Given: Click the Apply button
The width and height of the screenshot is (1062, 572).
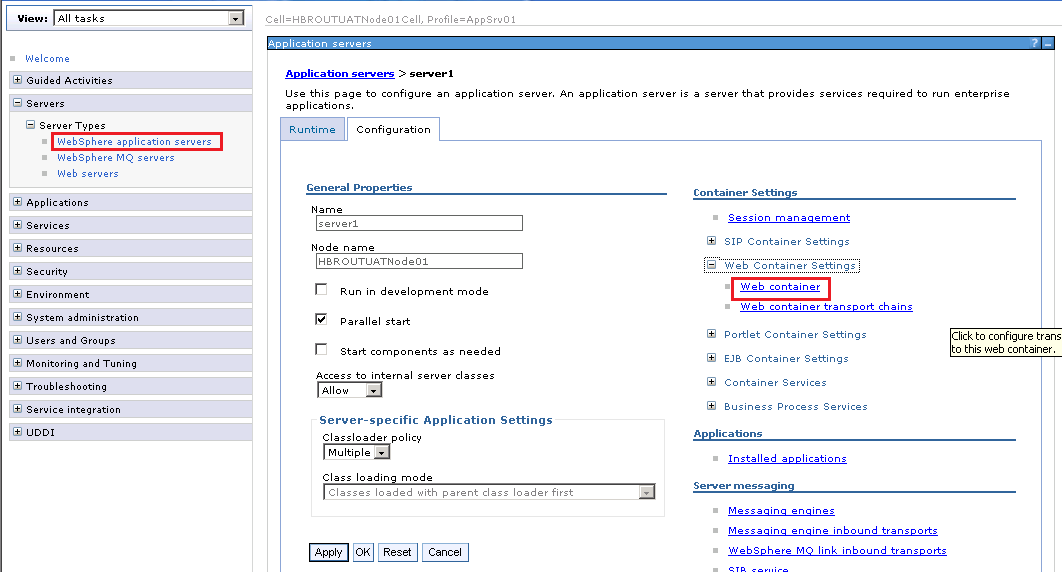Looking at the screenshot, I should click(x=328, y=552).
